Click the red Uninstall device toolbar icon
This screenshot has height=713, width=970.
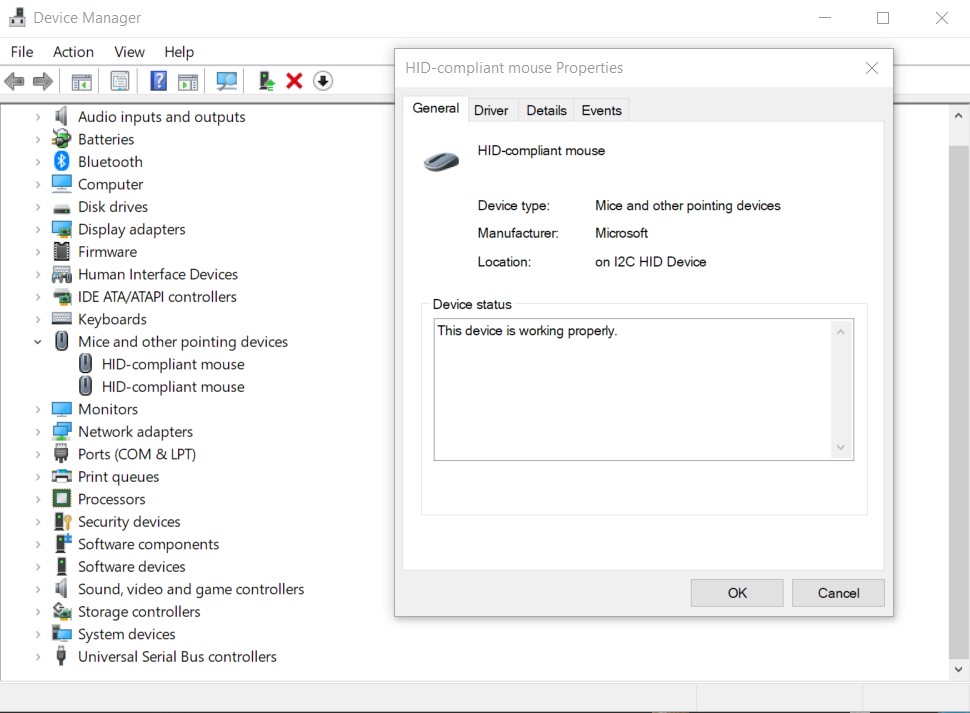click(x=294, y=81)
